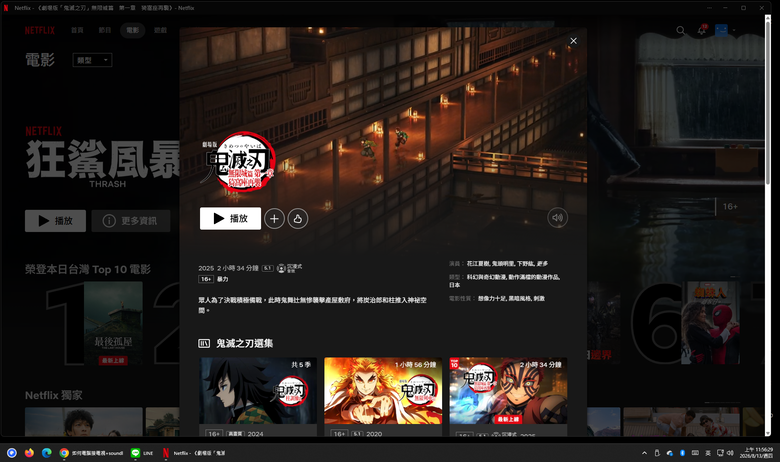This screenshot has height=462, width=780.
Task: Click the first circular taskbar icon
Action: [12, 453]
